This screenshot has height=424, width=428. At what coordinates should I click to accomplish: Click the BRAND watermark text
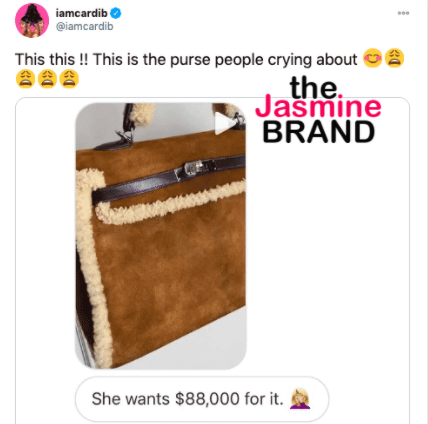tap(319, 132)
